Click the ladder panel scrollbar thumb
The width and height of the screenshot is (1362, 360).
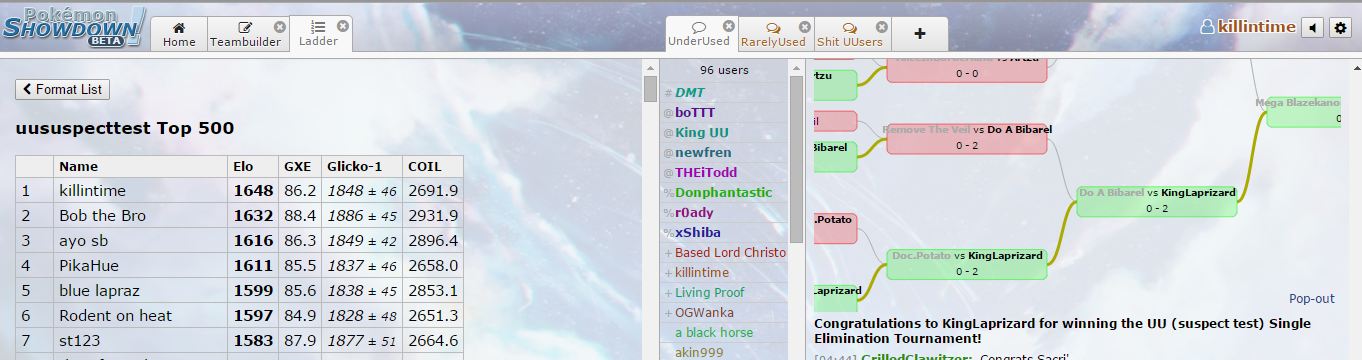(x=650, y=89)
